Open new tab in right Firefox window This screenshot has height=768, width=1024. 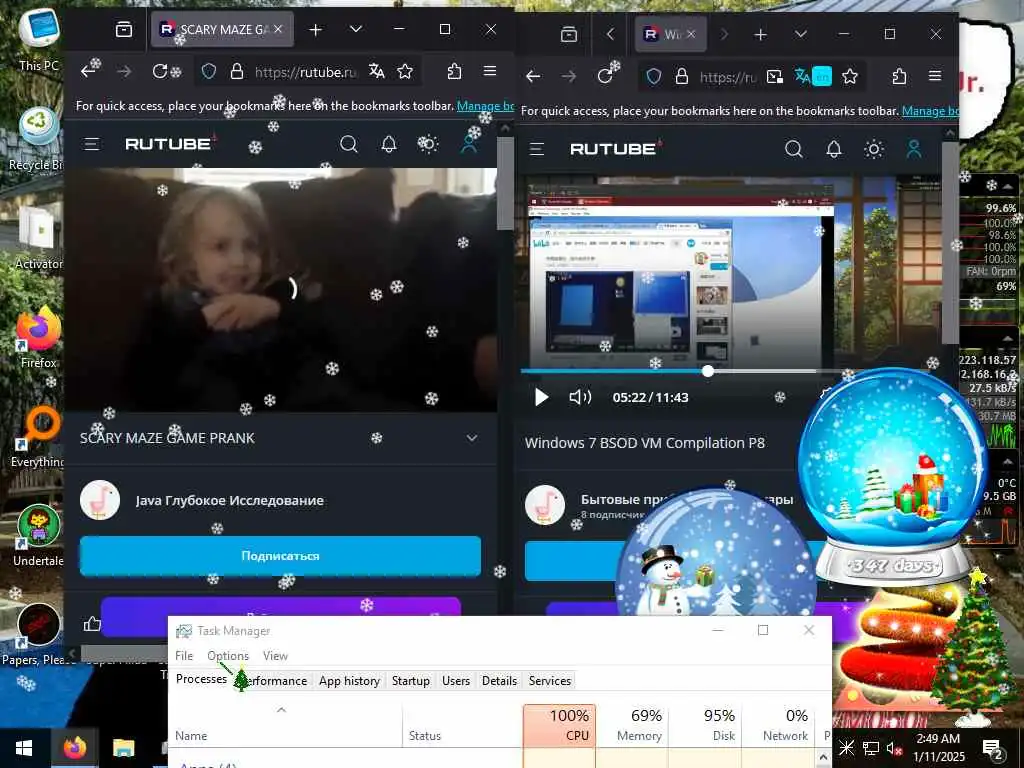pyautogui.click(x=760, y=35)
